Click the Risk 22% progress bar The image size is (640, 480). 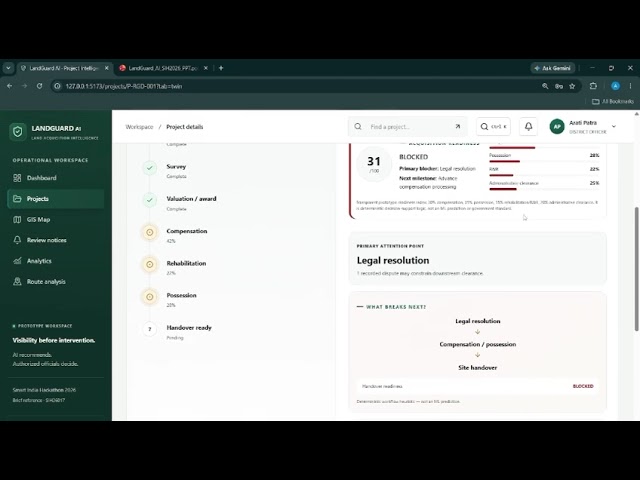[544, 176]
